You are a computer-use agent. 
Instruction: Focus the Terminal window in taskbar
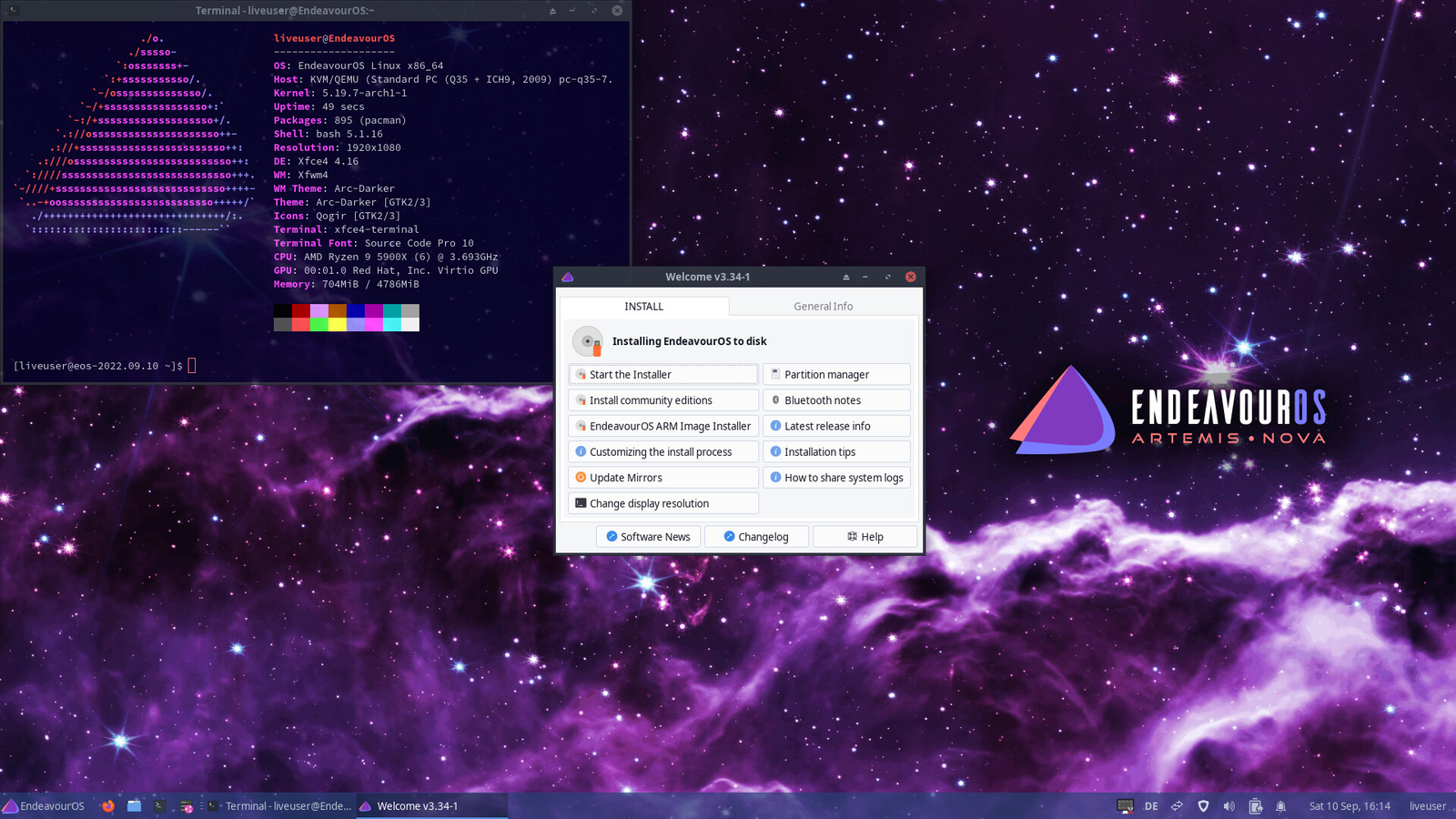point(280,806)
